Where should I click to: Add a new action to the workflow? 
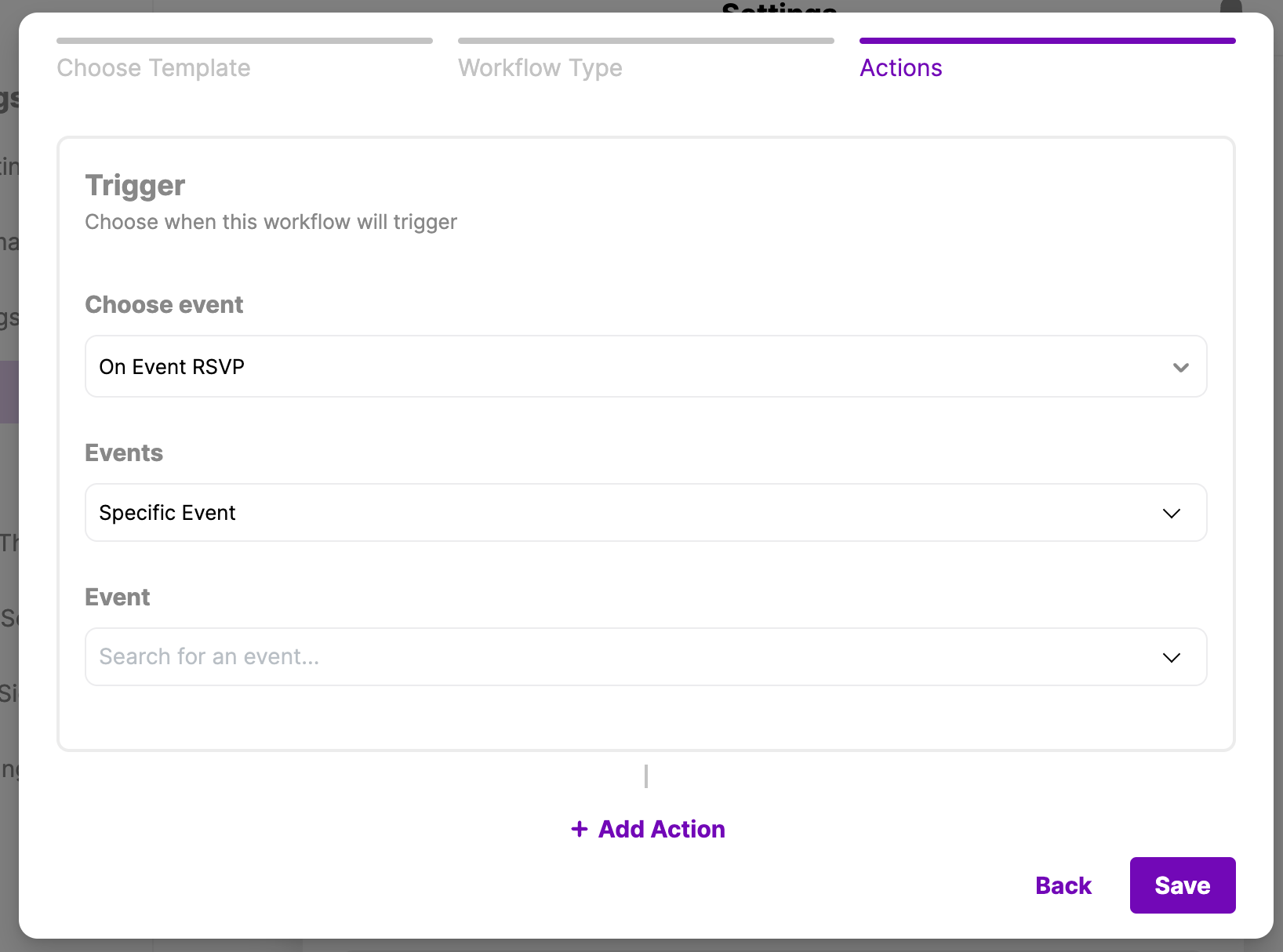click(661, 829)
